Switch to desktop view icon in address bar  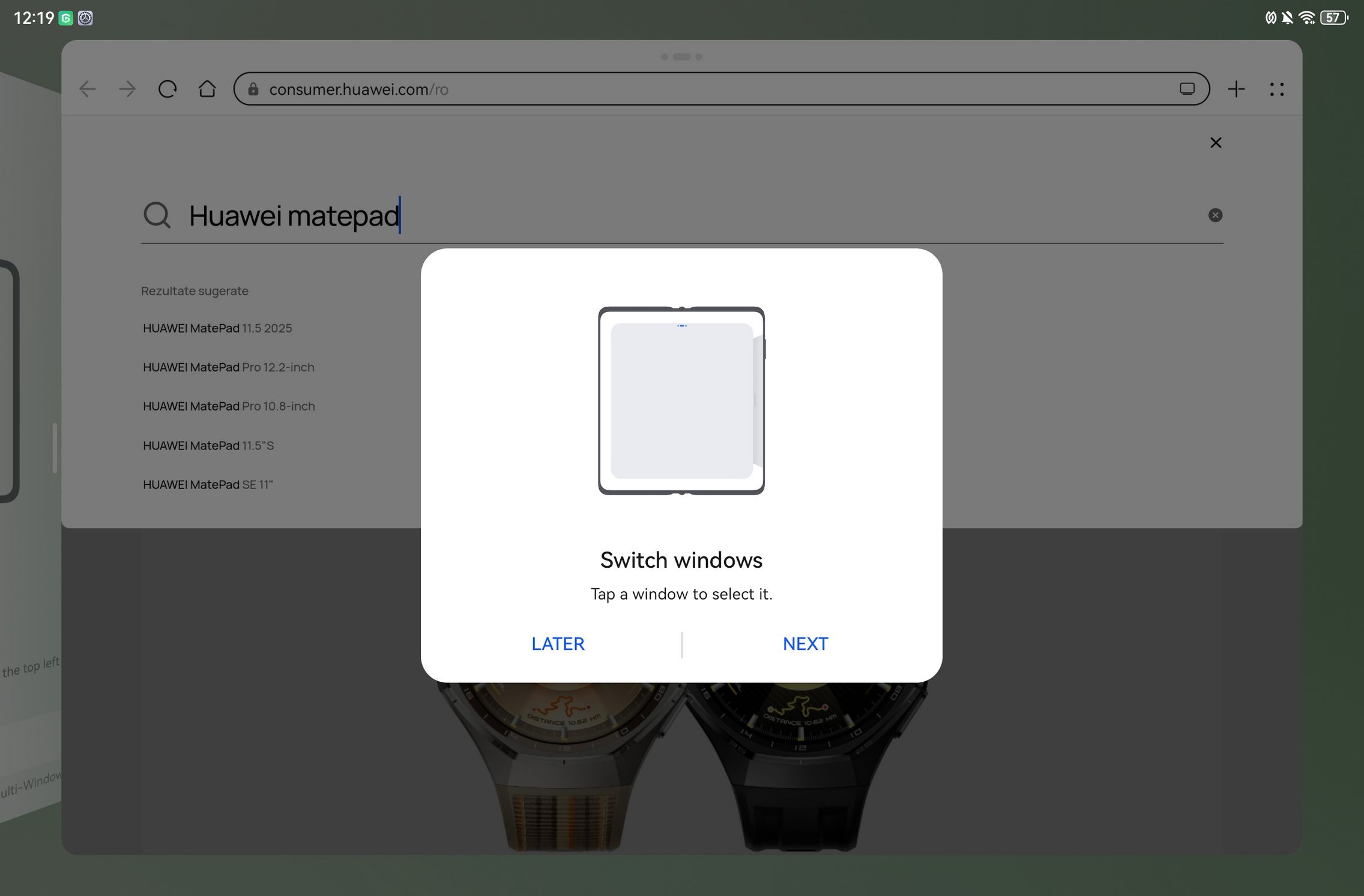click(x=1187, y=89)
